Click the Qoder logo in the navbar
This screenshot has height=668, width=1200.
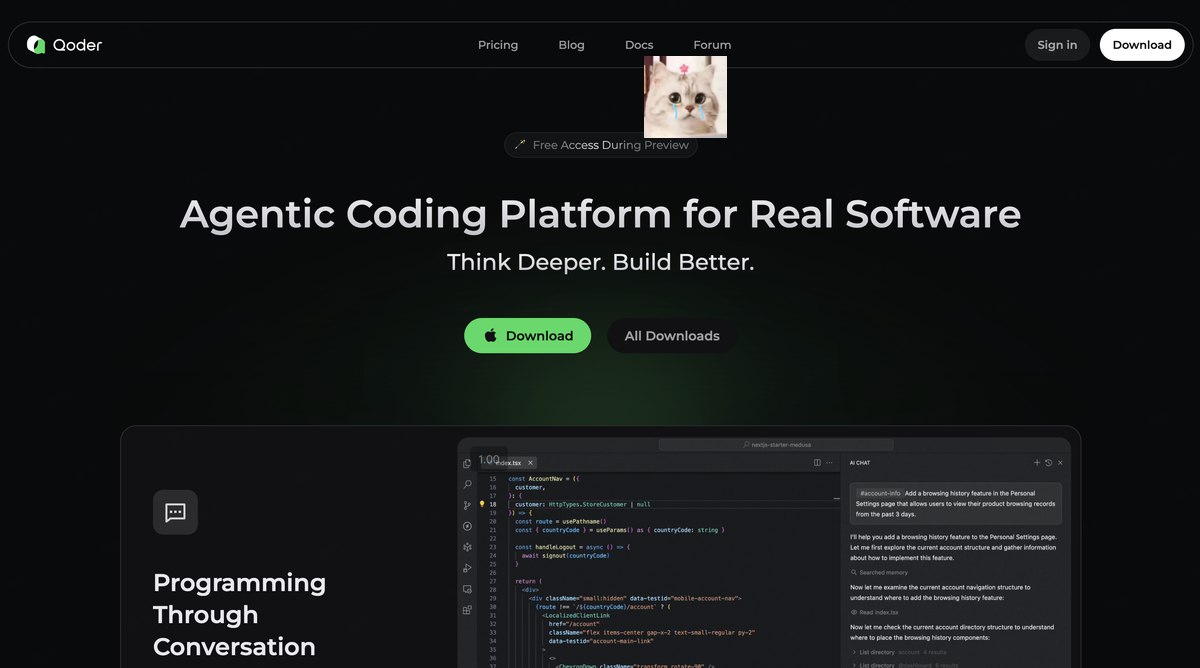click(64, 45)
